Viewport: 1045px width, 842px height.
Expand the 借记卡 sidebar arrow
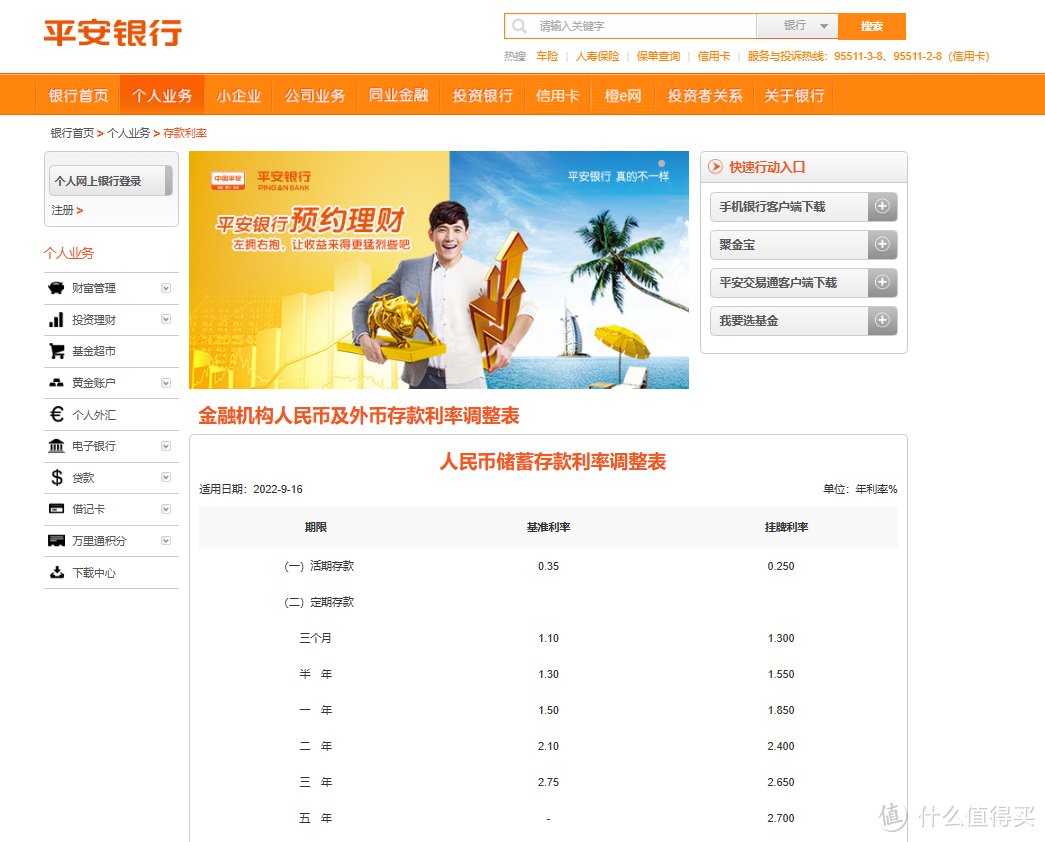click(166, 509)
